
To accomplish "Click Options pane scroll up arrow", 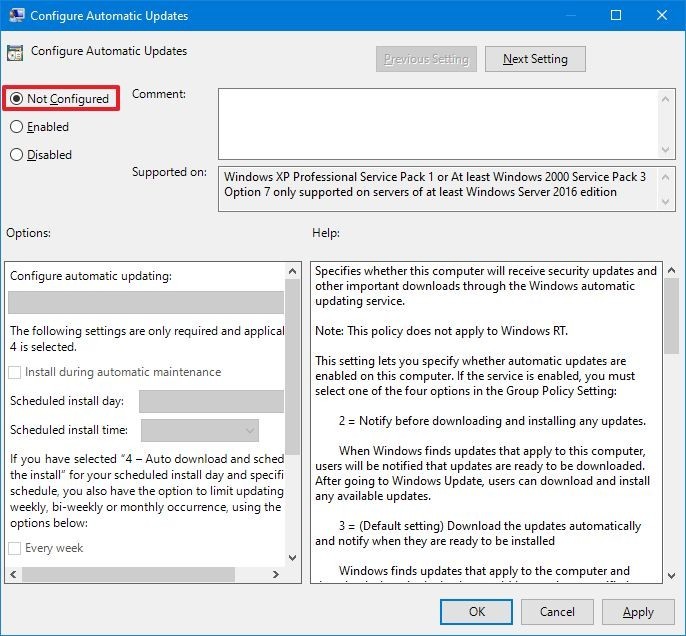I will click(x=293, y=271).
